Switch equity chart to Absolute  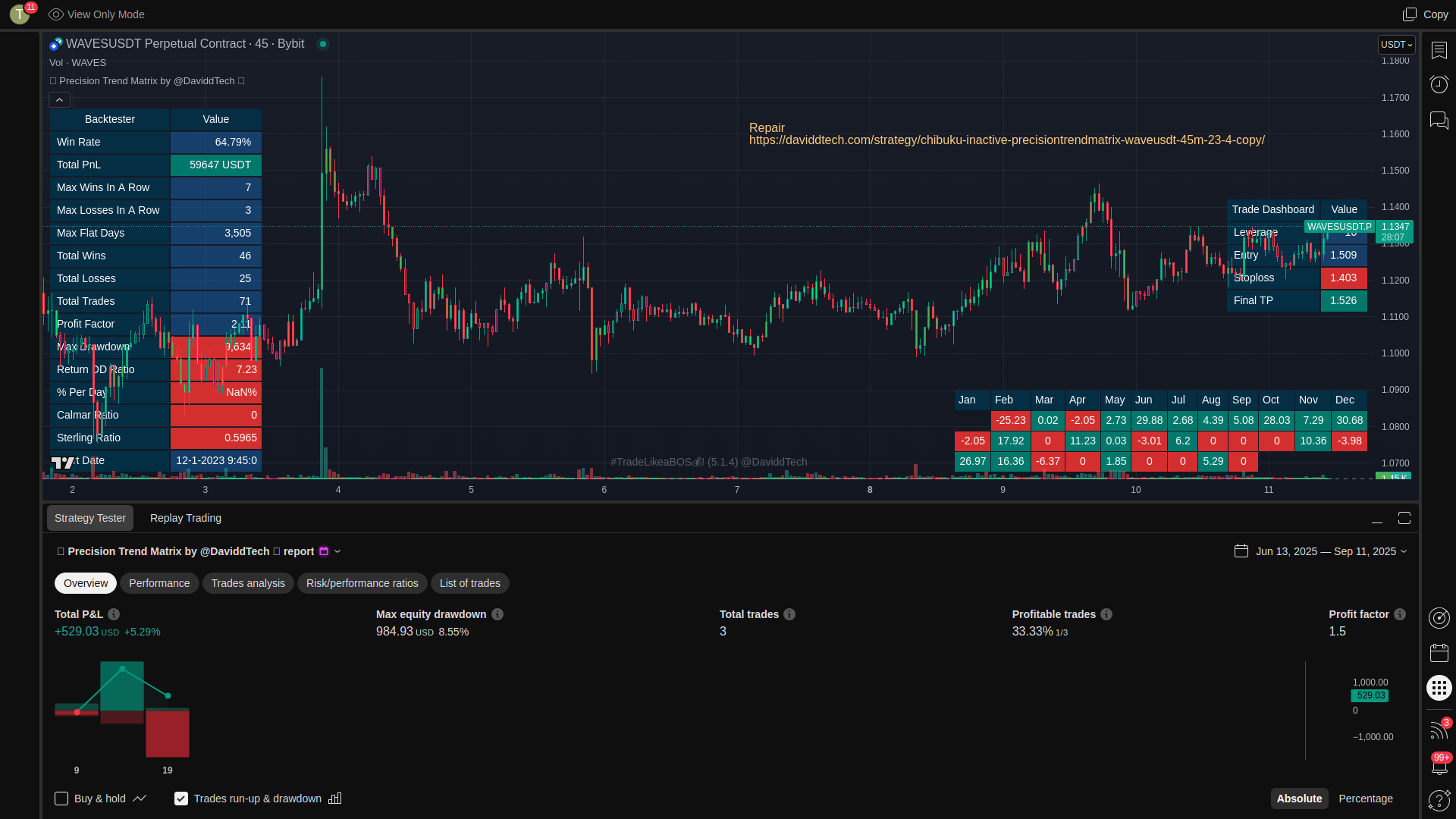(1299, 799)
